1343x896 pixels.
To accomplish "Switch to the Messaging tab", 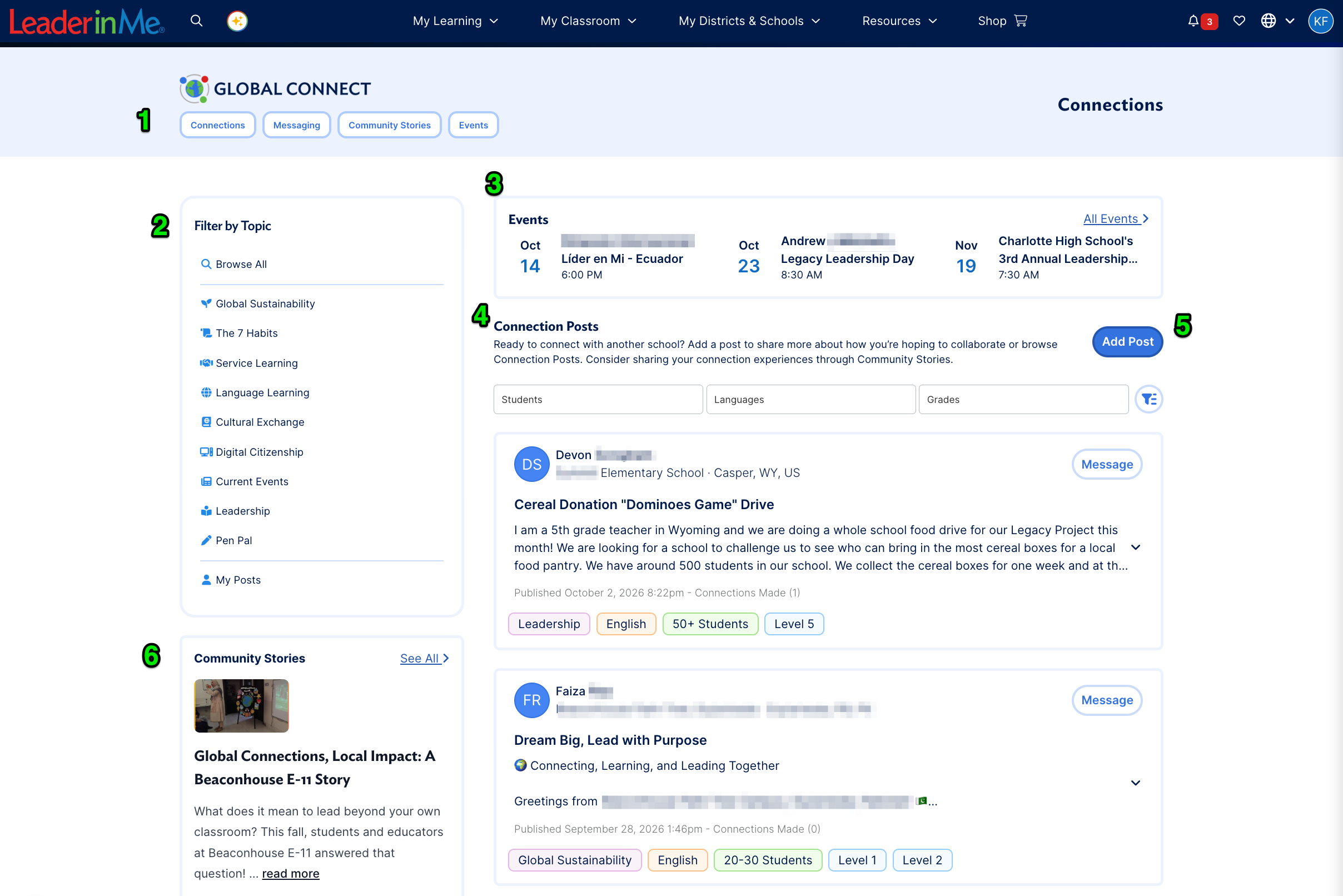I will 297,125.
